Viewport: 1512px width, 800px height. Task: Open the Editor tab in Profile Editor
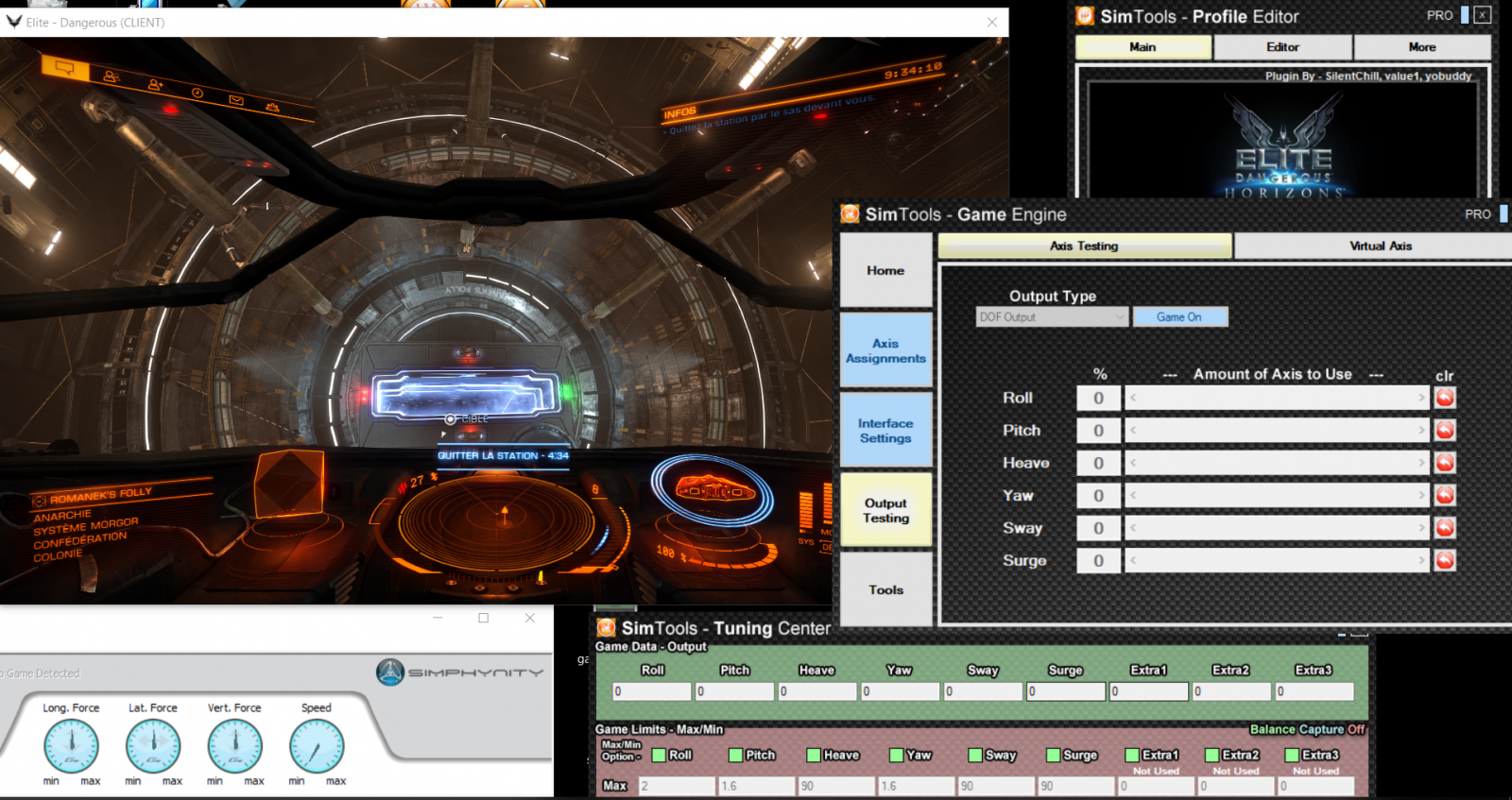click(1282, 47)
